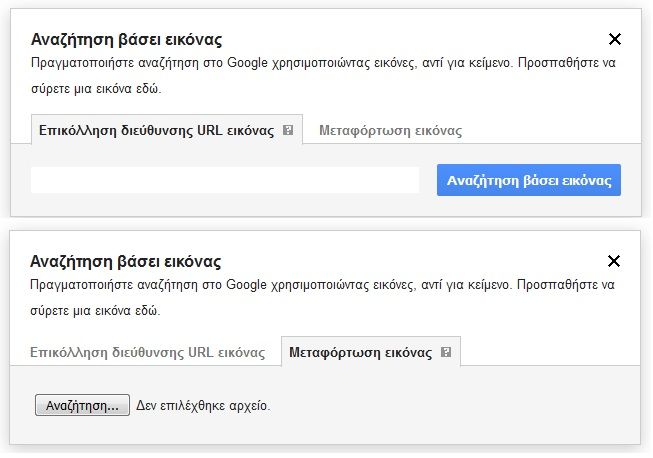
Task: Click the bold heading above the URL tab dialog
Action: pyautogui.click(x=127, y=40)
